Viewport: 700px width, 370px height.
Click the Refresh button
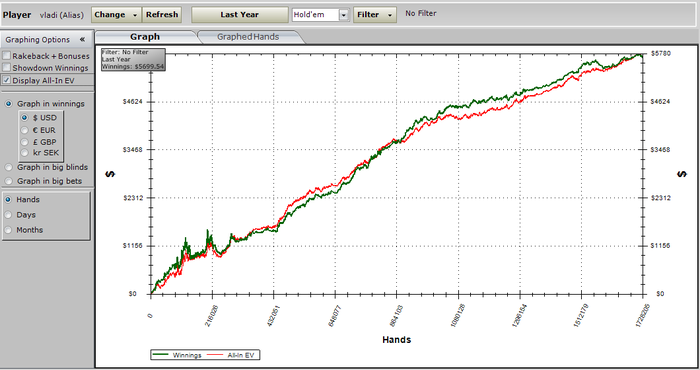162,15
